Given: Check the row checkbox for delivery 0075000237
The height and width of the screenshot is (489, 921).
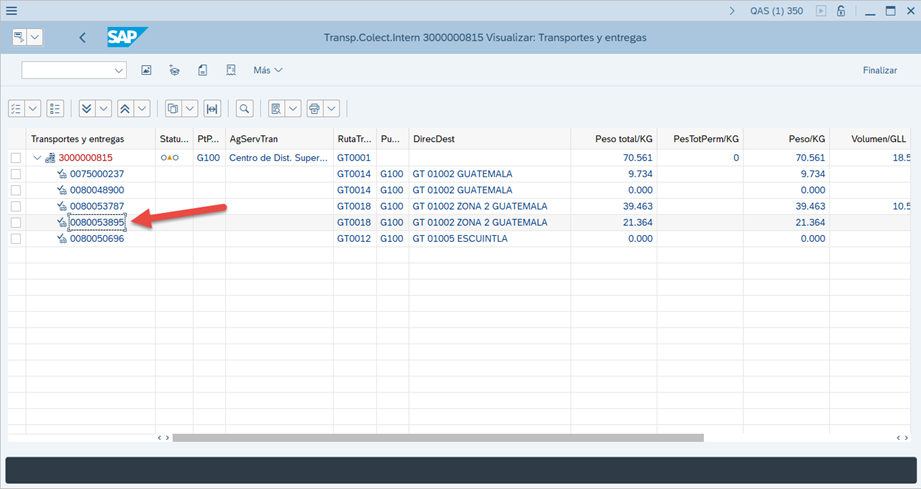Looking at the screenshot, I should pos(15,174).
